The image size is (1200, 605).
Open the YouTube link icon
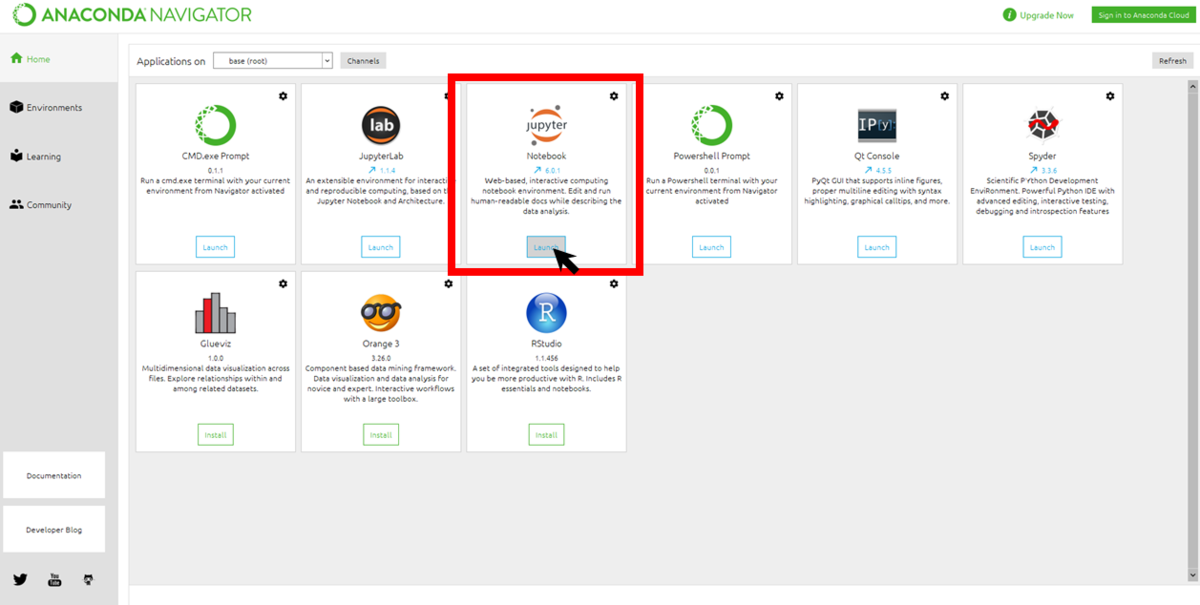(54, 579)
